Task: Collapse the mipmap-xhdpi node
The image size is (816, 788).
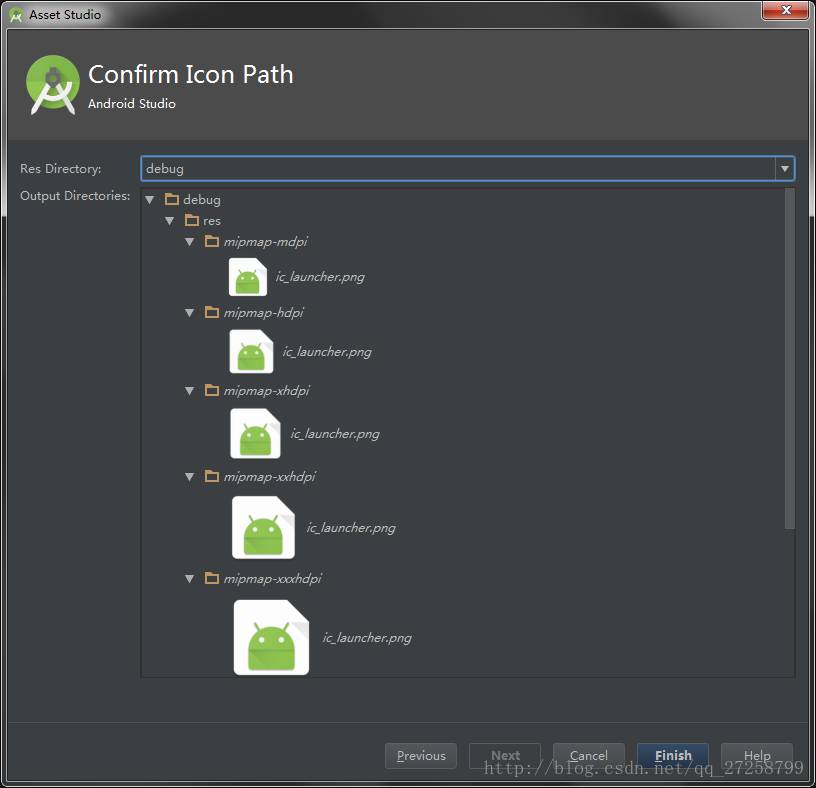Action: click(189, 391)
